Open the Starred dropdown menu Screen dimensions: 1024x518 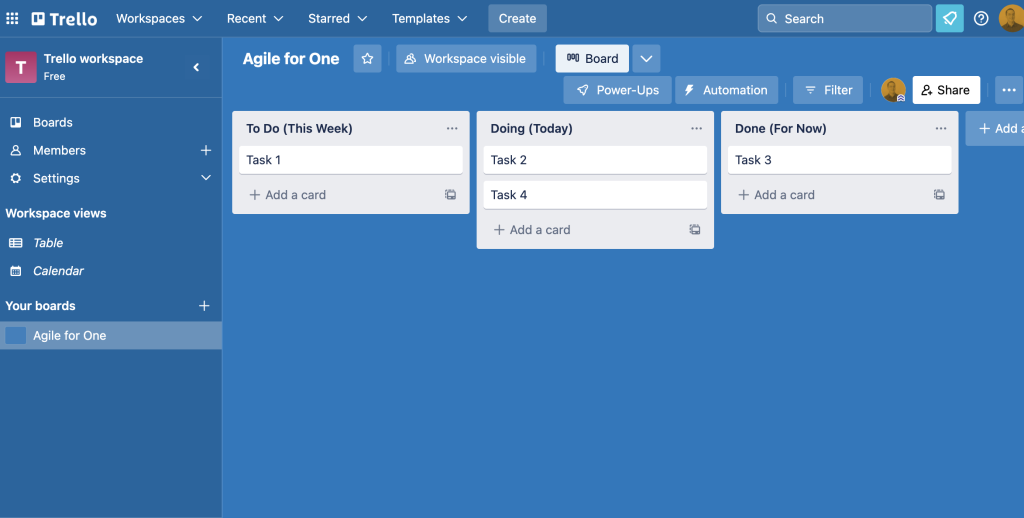pyautogui.click(x=337, y=18)
